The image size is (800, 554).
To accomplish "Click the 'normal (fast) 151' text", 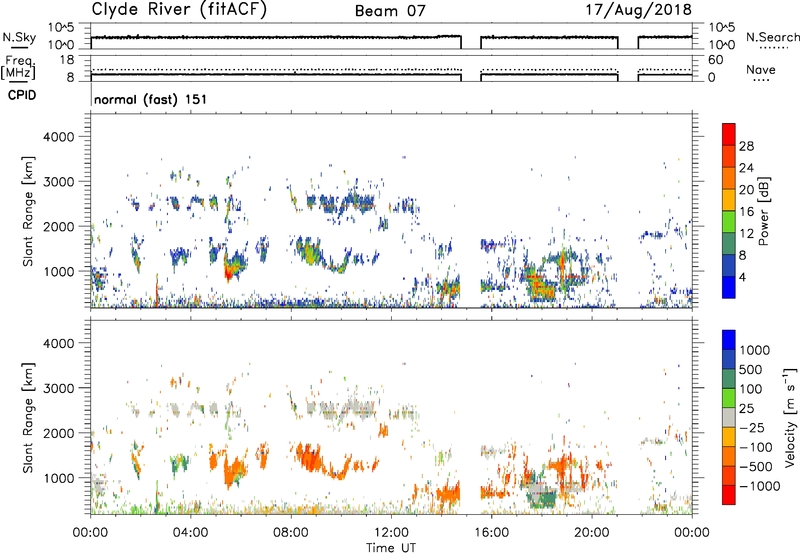I will click(151, 99).
